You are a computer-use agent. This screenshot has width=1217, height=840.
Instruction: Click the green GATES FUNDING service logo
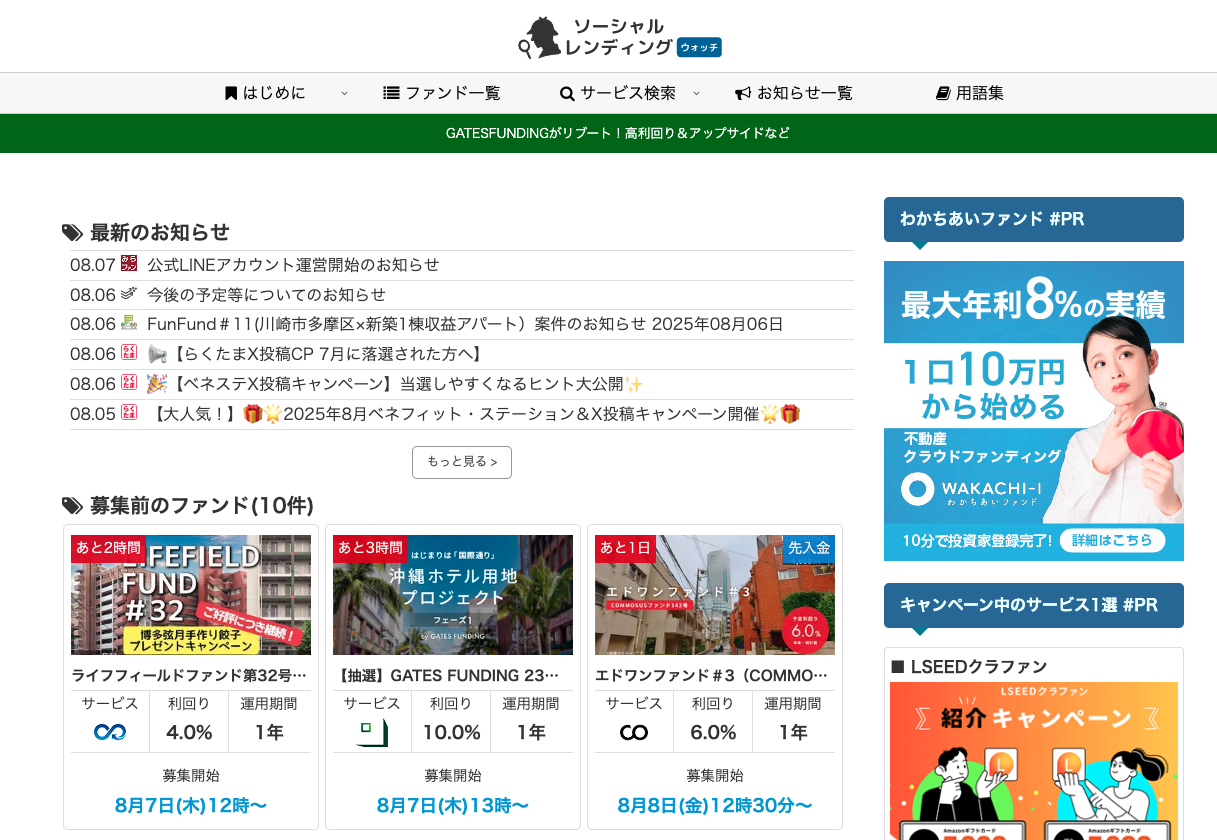coord(372,733)
